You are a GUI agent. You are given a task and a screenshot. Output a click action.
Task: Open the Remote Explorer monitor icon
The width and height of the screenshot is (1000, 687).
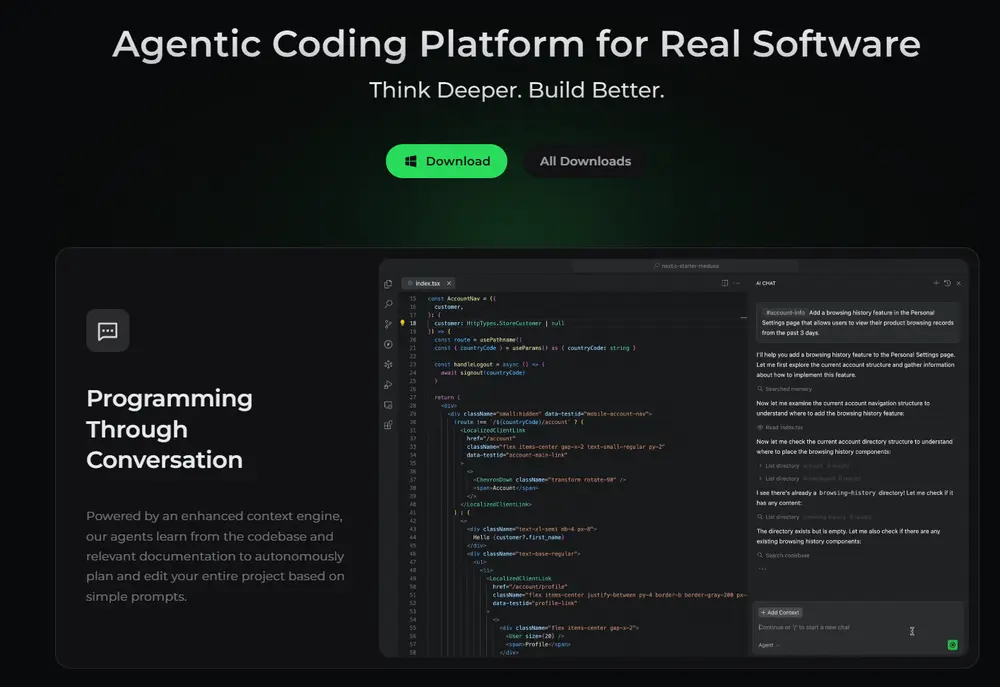point(388,404)
